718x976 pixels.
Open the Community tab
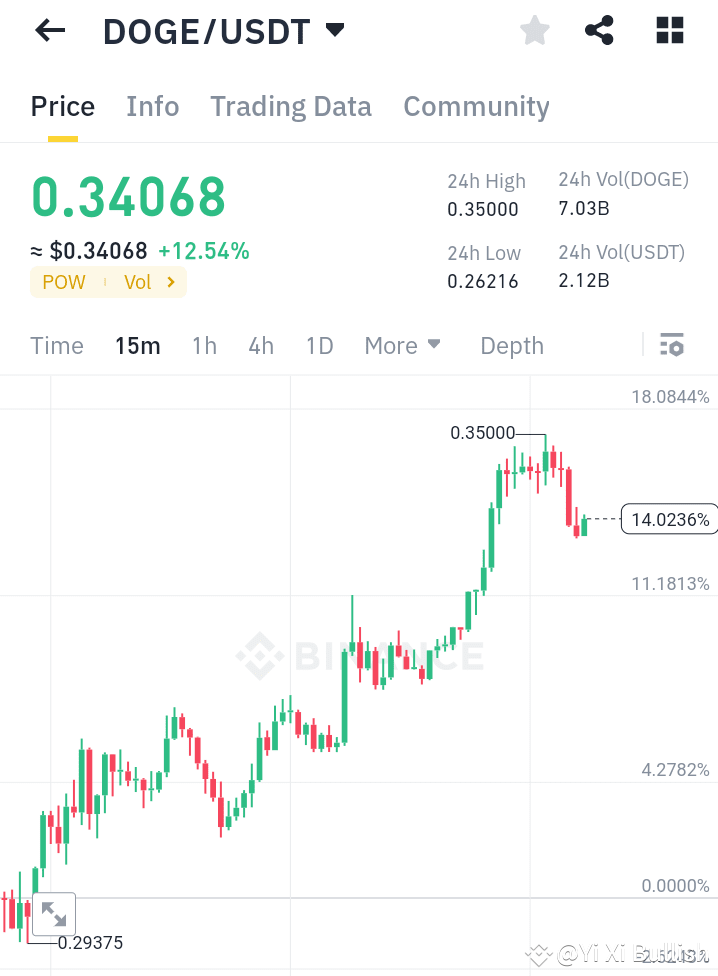point(476,106)
